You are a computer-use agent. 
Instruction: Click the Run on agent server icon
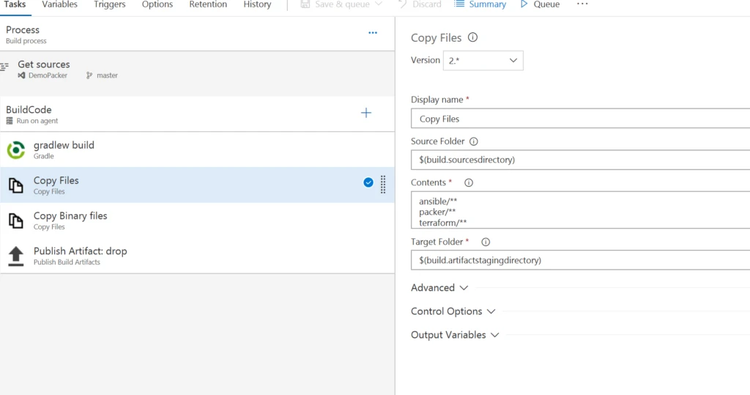pos(9,121)
